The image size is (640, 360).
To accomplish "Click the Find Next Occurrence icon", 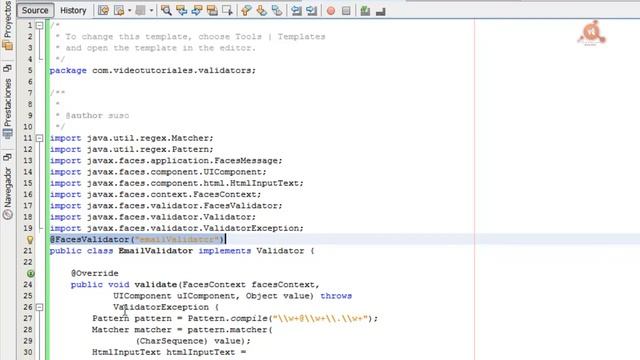I will (197, 11).
